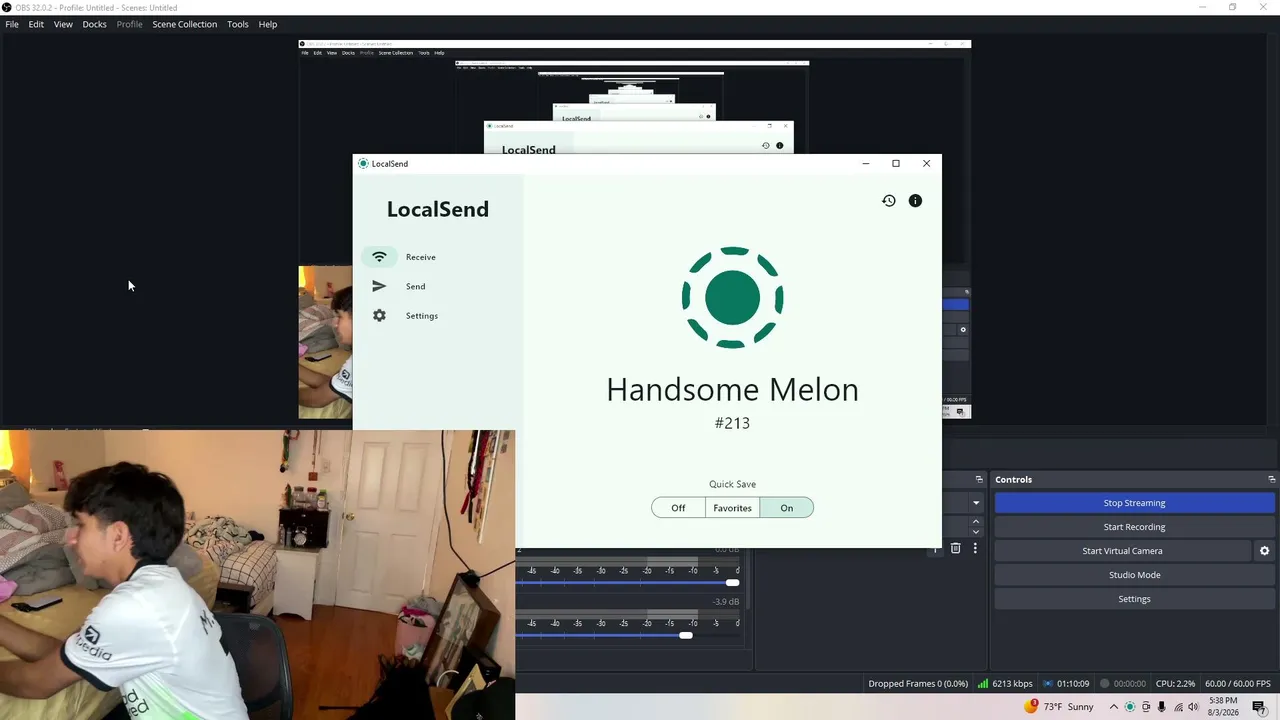Open the OBS File menu
The height and width of the screenshot is (720, 1280).
(x=12, y=24)
